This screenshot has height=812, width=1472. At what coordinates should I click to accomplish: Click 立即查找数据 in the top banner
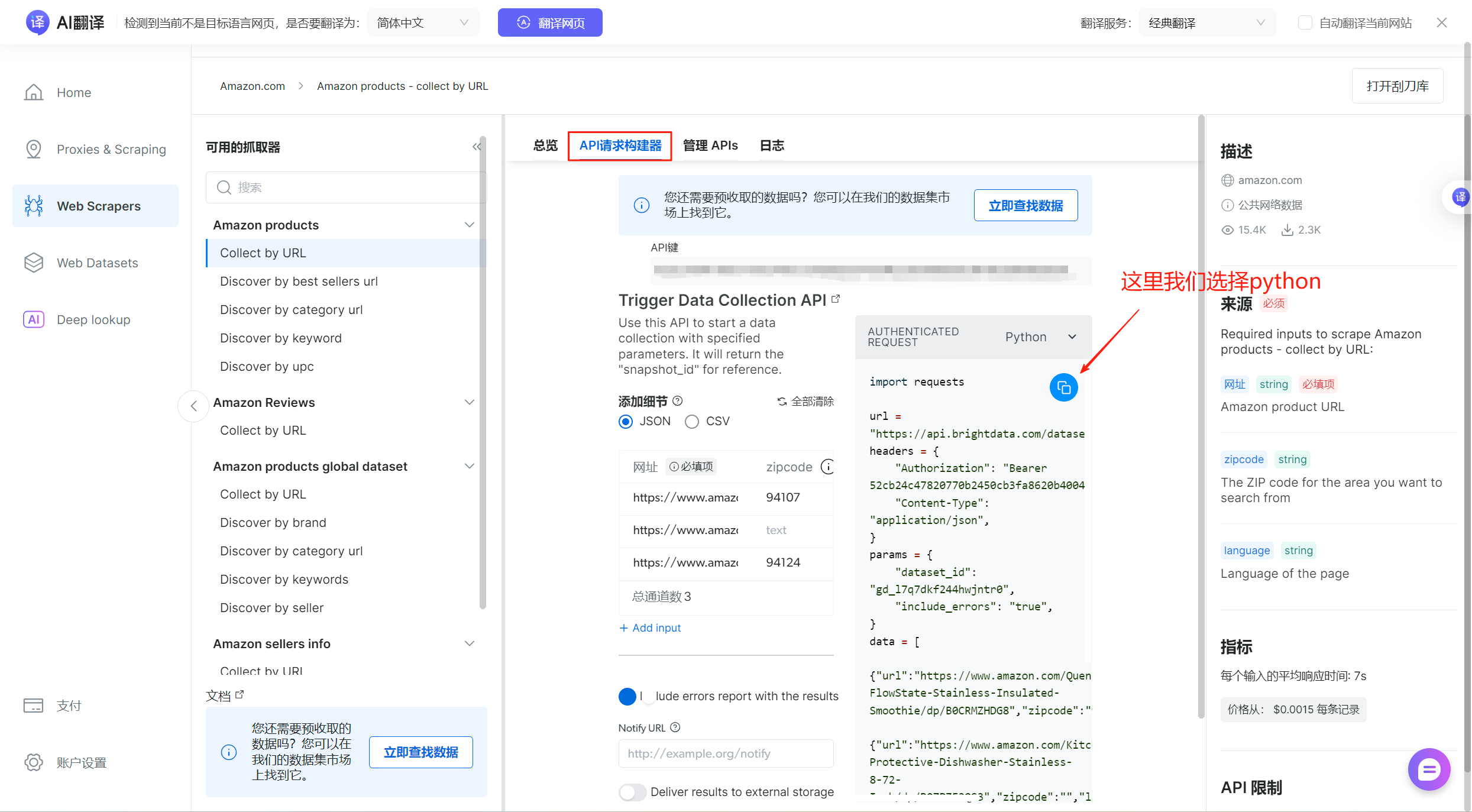click(x=1025, y=205)
